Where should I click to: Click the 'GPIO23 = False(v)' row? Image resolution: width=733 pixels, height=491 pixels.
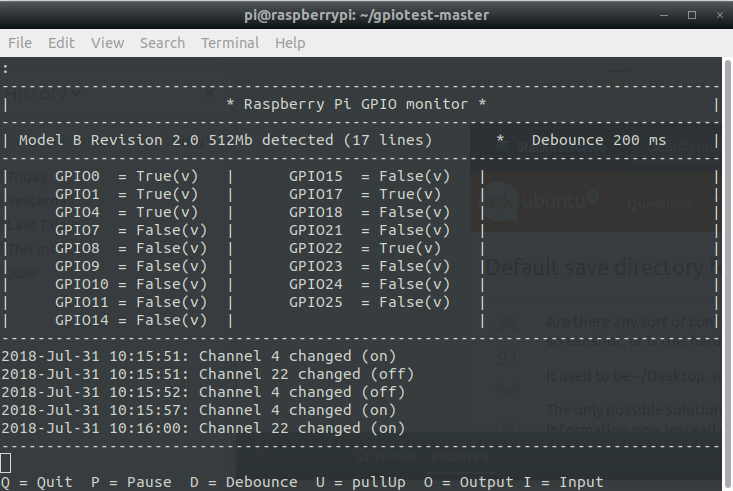[x=369, y=266]
